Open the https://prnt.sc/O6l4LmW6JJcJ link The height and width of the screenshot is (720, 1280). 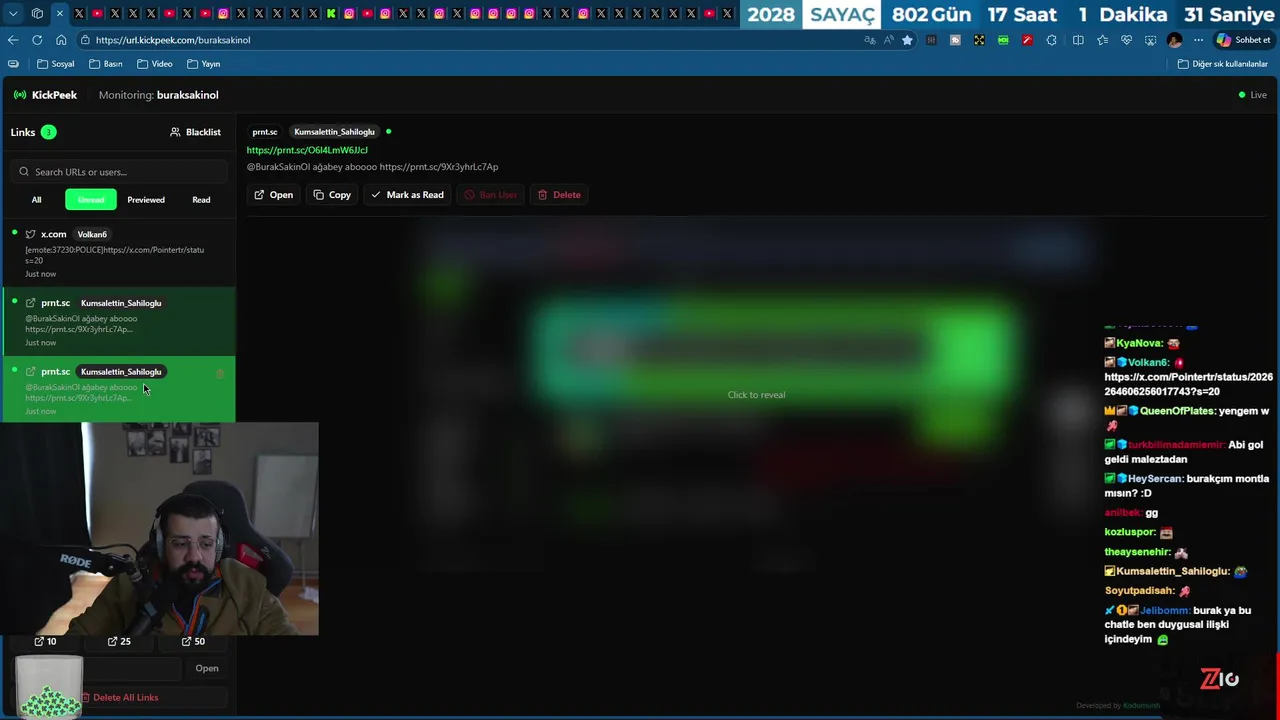click(307, 151)
